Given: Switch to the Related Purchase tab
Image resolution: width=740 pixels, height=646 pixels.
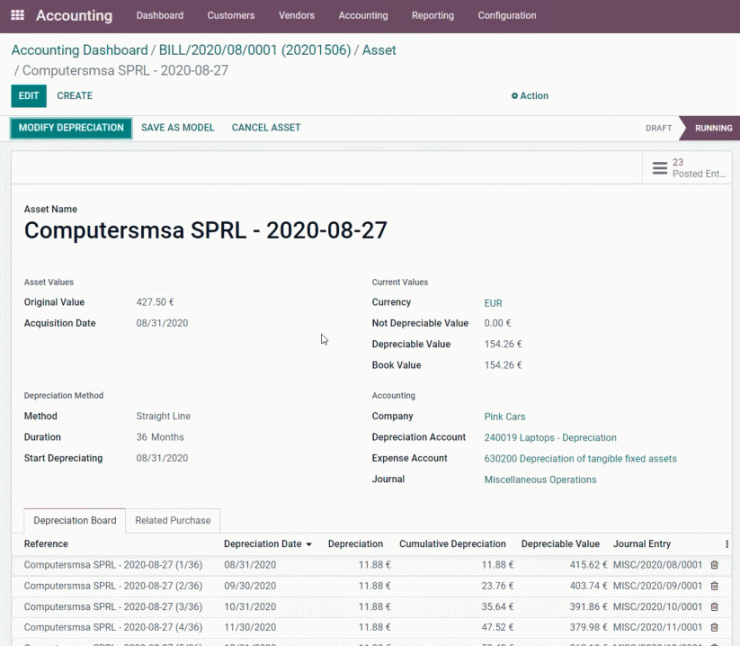Looking at the screenshot, I should (173, 520).
